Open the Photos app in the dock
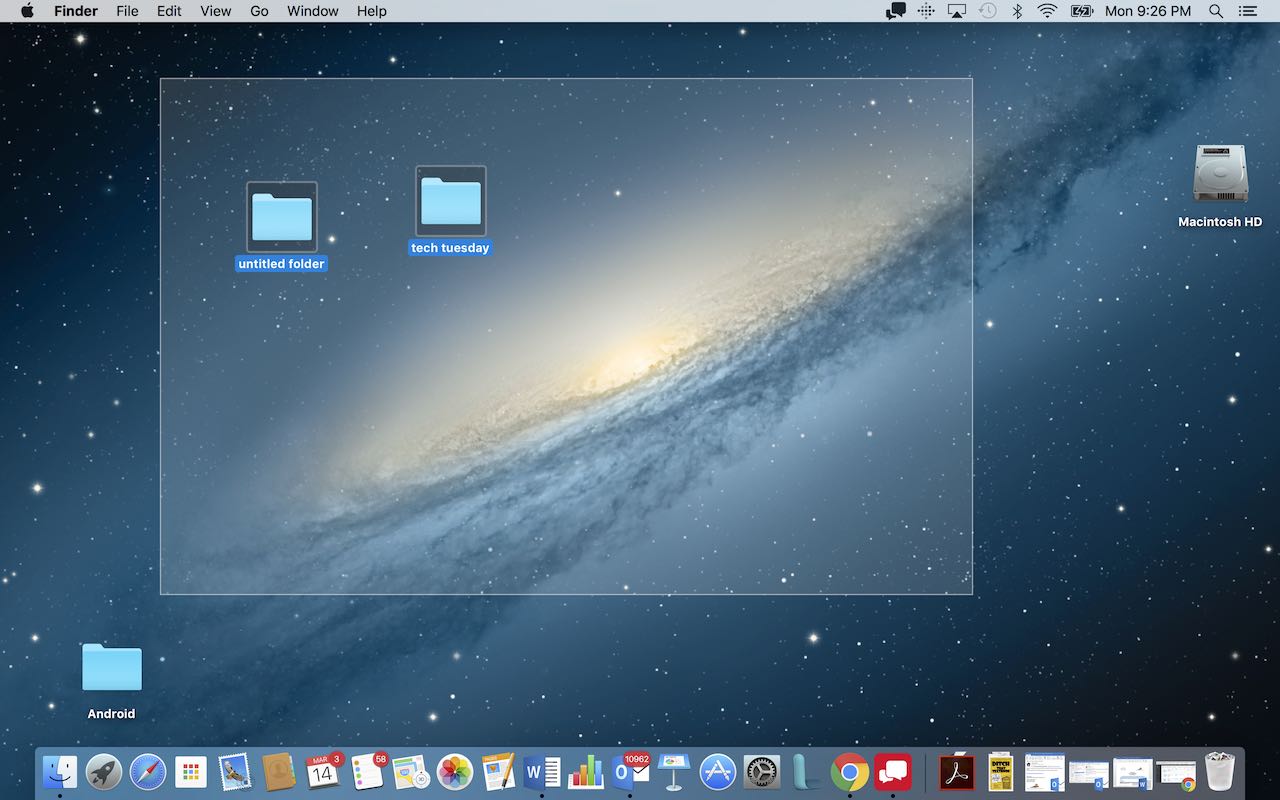This screenshot has width=1280, height=800. [x=455, y=772]
